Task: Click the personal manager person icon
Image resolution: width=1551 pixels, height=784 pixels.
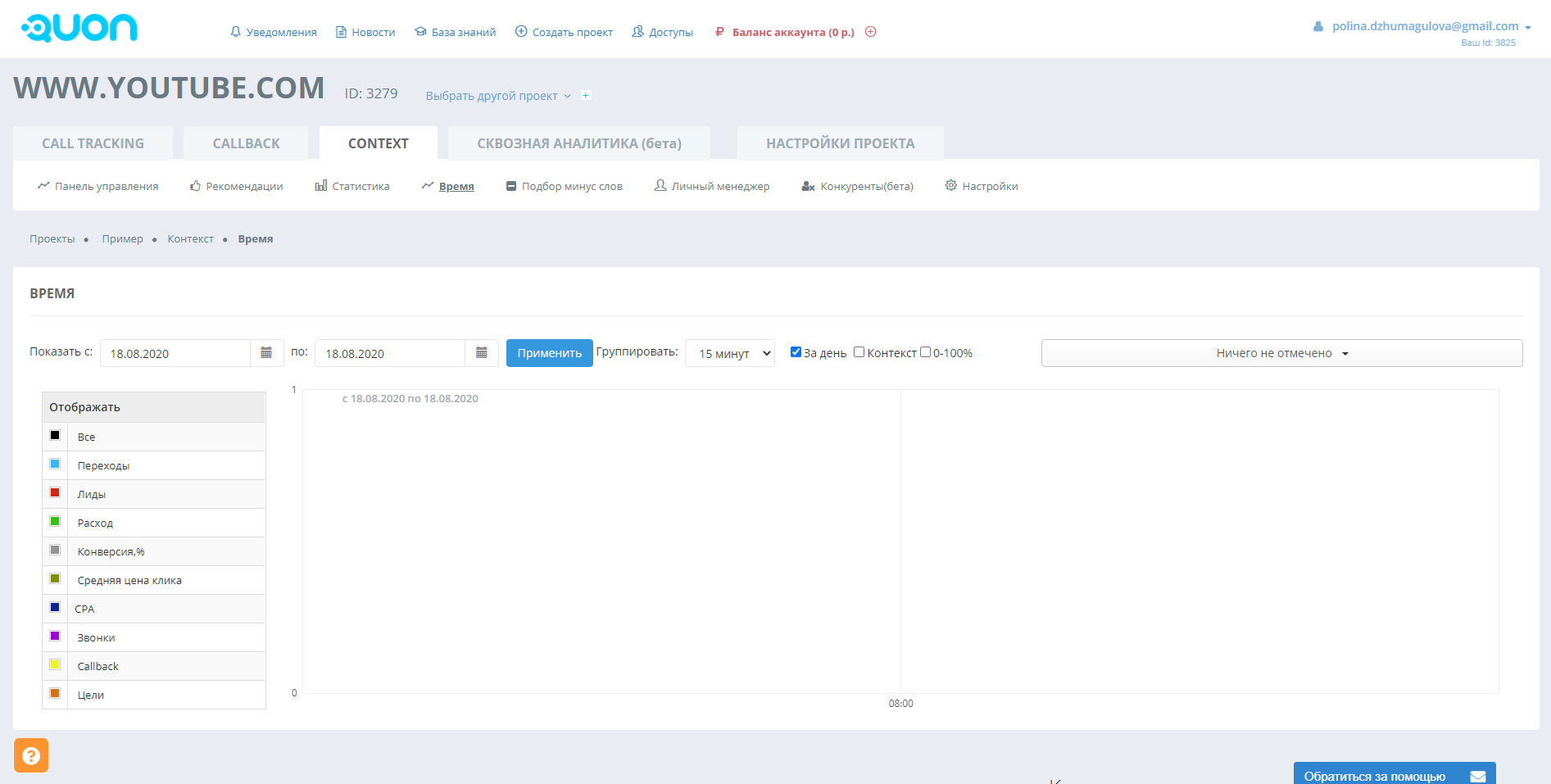Action: 660,186
